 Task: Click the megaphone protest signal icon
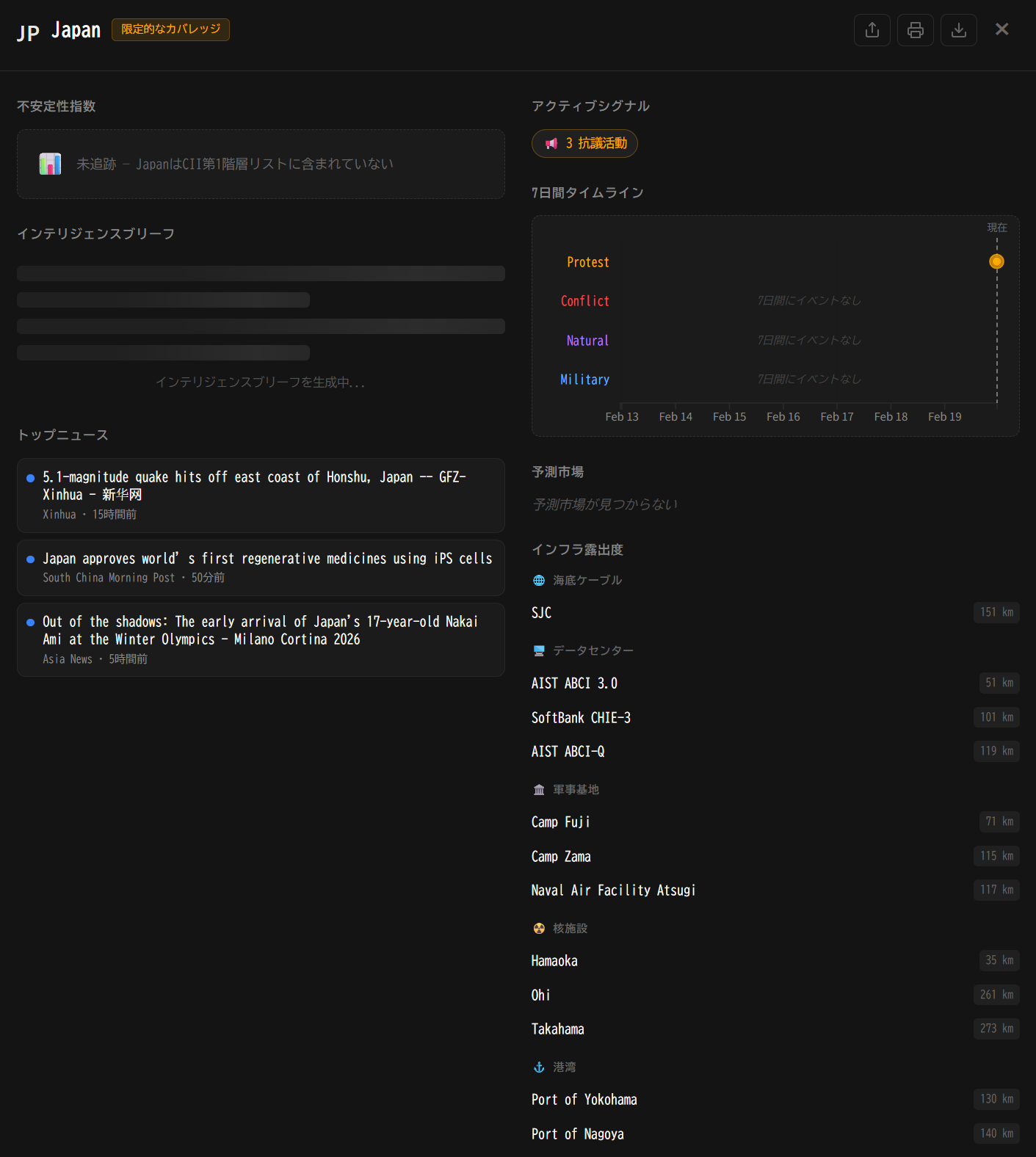(x=551, y=144)
